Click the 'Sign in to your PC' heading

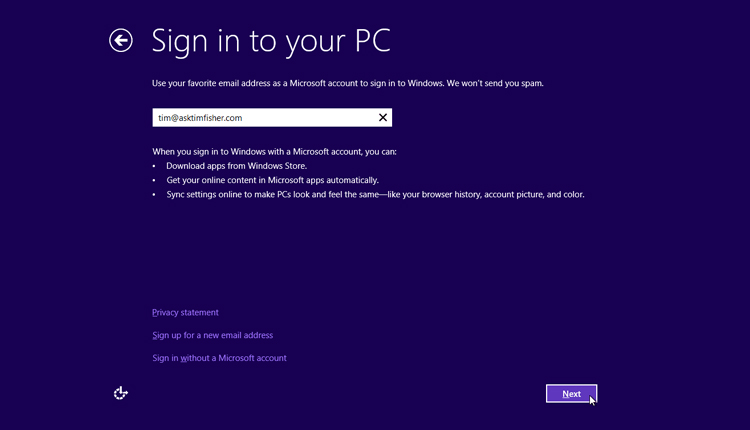(x=271, y=41)
